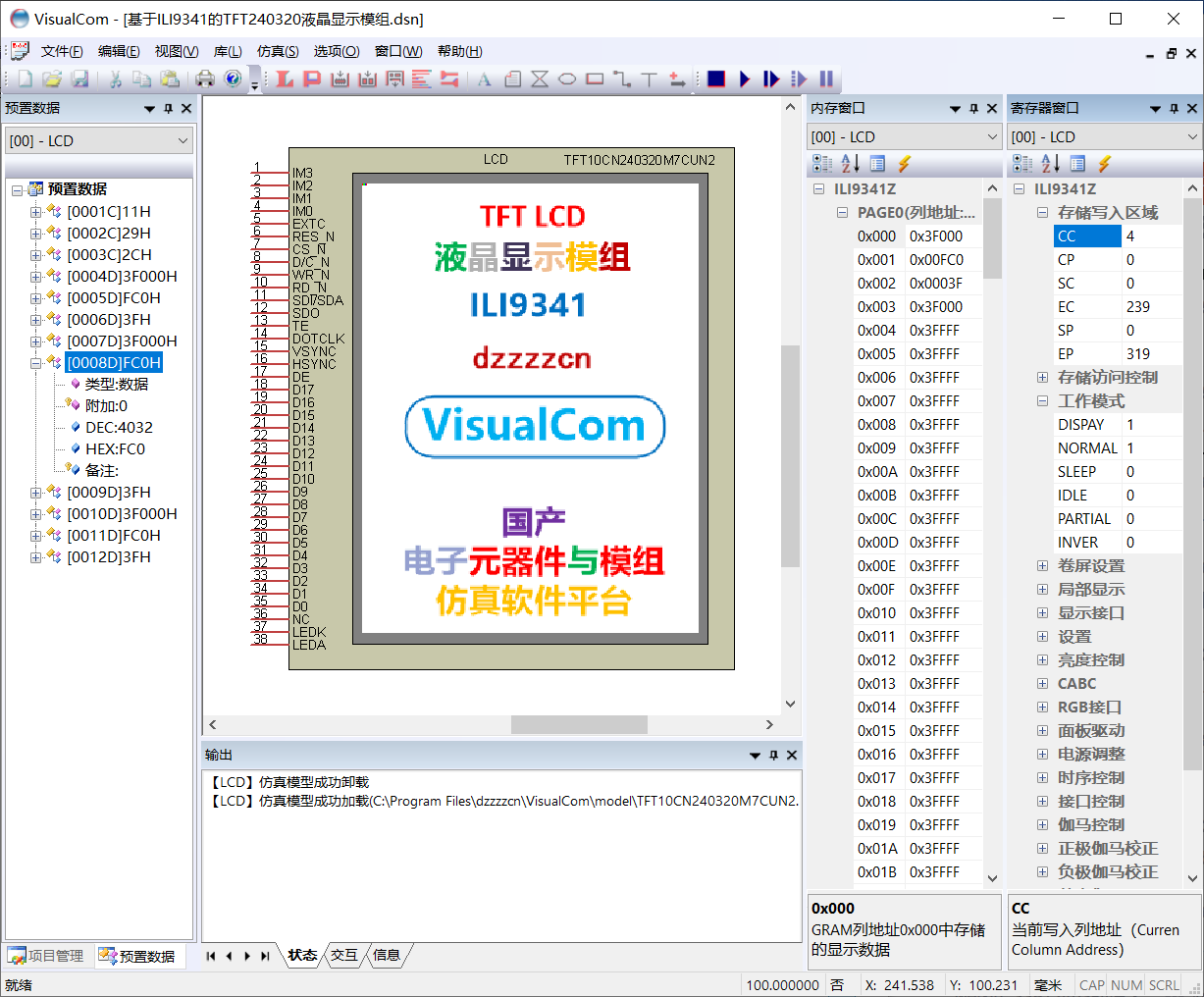Pin the 预置数据 panel

168,108
